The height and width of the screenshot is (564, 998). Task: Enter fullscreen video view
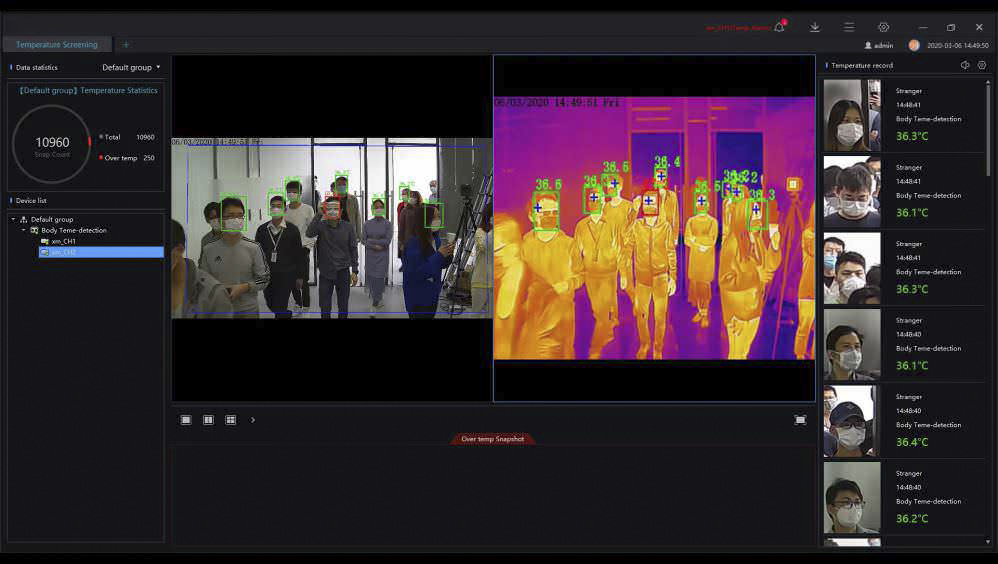[x=800, y=420]
